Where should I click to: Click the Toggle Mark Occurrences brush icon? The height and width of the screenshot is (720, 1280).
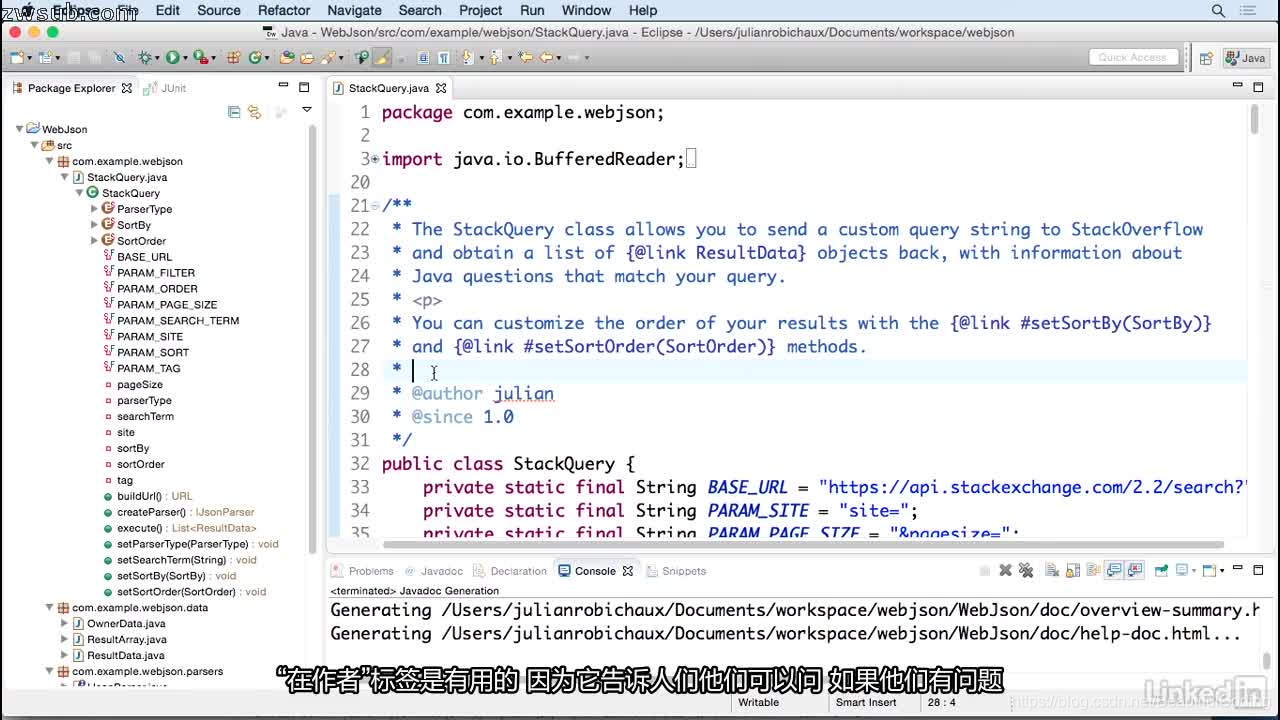tap(381, 57)
